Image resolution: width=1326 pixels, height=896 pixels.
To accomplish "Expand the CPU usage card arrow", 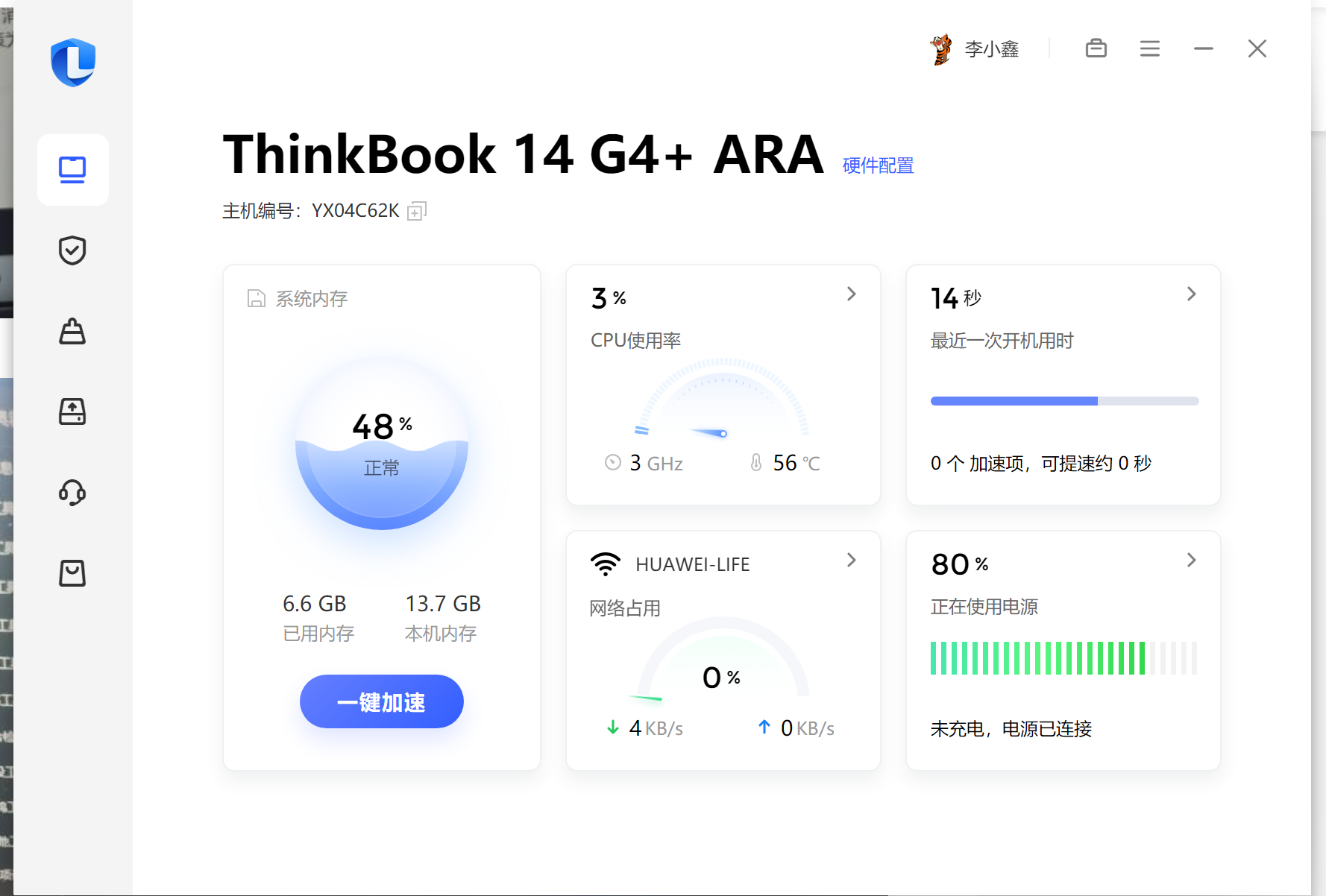I will (851, 294).
